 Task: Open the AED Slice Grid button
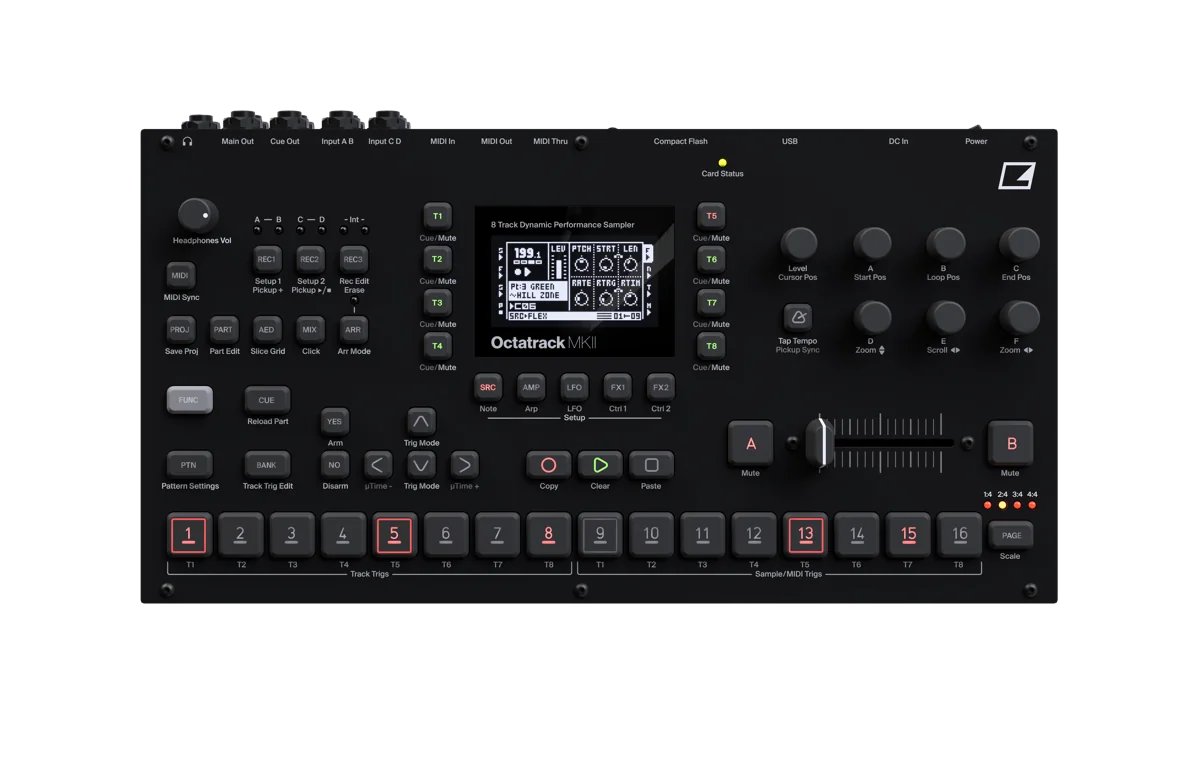pyautogui.click(x=267, y=330)
